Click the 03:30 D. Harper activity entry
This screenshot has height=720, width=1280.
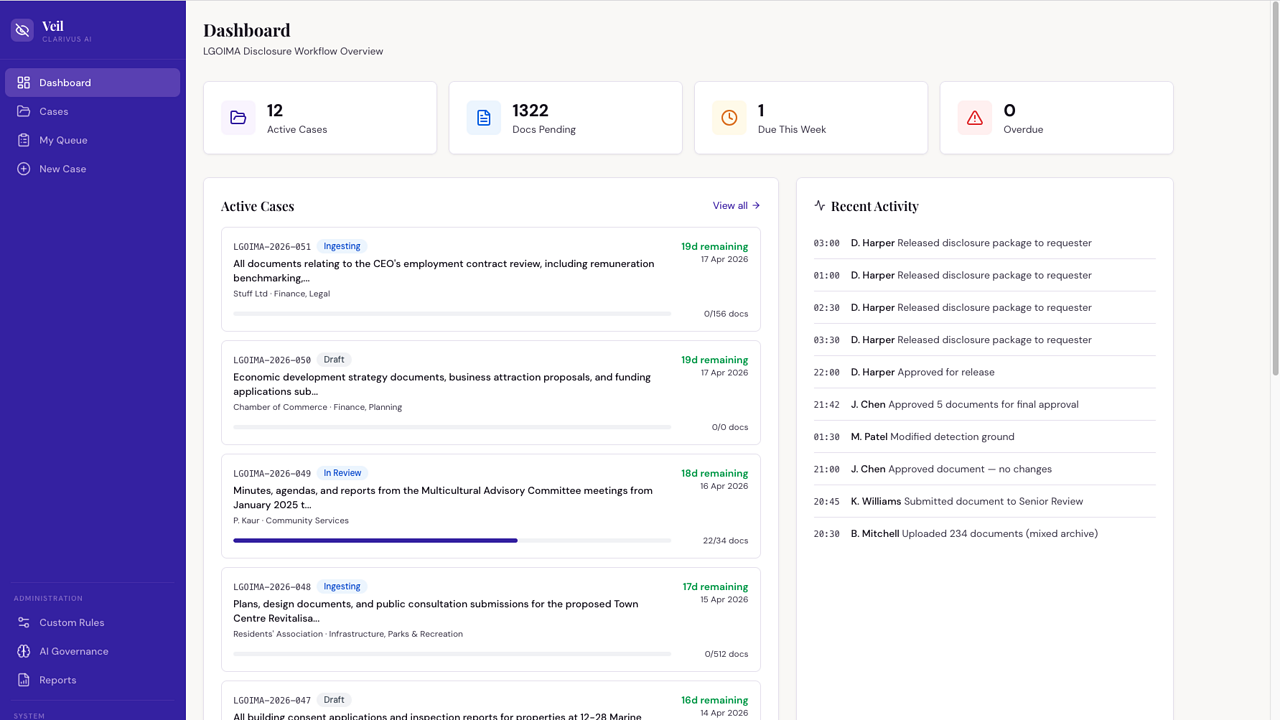[984, 340]
